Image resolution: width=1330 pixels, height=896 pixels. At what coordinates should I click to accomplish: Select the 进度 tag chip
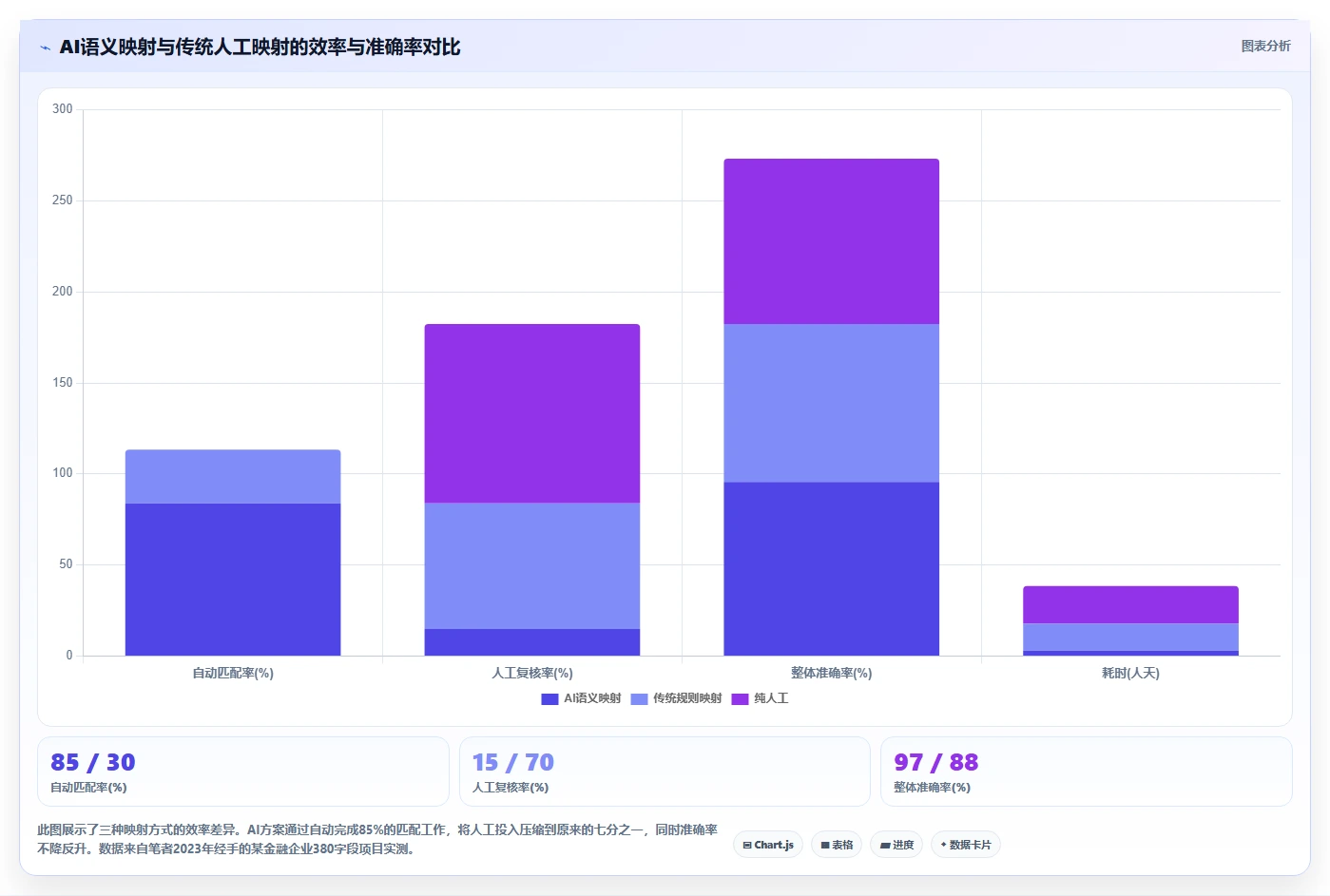coord(896,845)
